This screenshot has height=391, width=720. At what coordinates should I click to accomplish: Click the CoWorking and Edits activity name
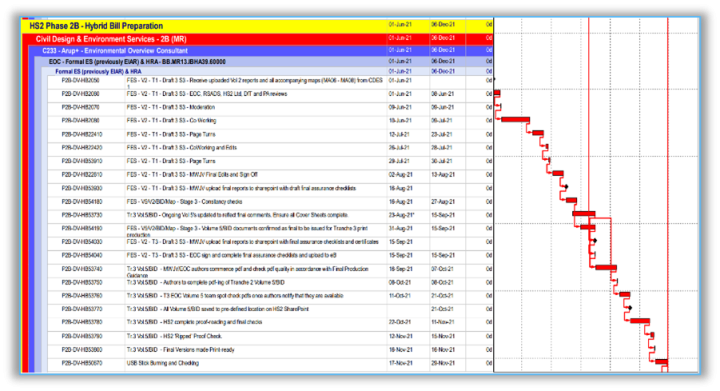click(182, 148)
